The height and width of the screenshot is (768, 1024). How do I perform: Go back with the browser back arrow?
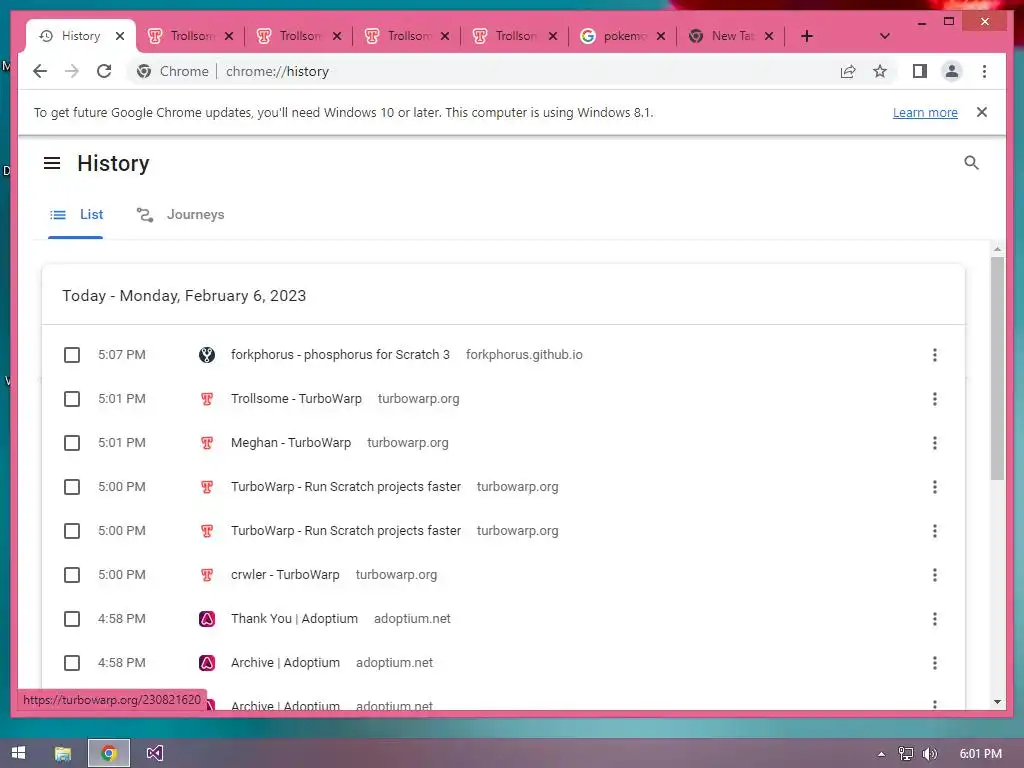[40, 71]
